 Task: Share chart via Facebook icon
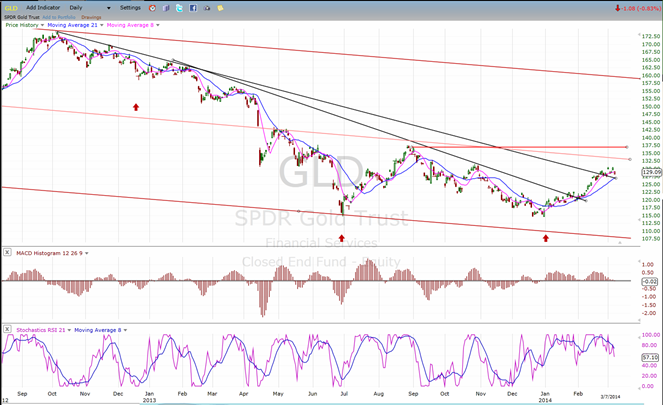click(x=192, y=8)
